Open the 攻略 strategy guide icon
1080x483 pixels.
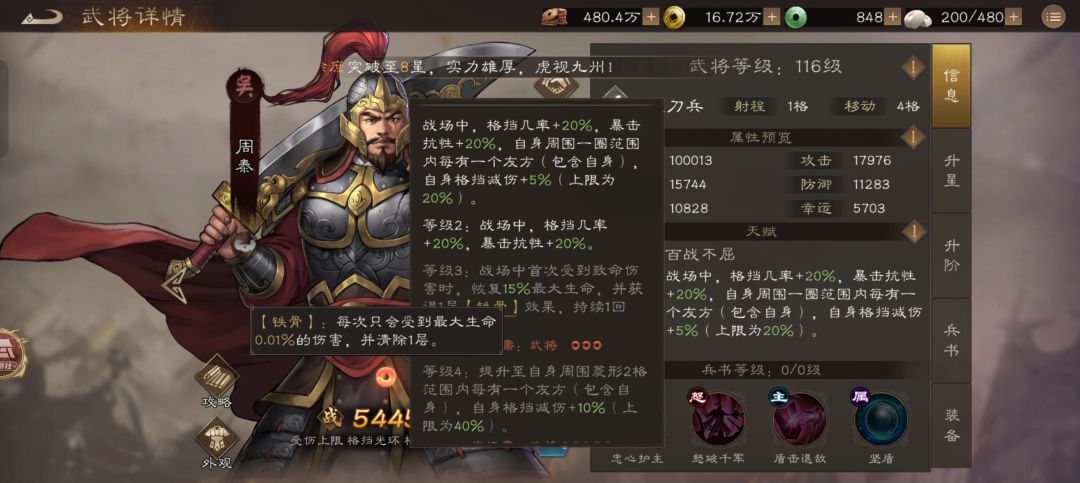click(217, 382)
